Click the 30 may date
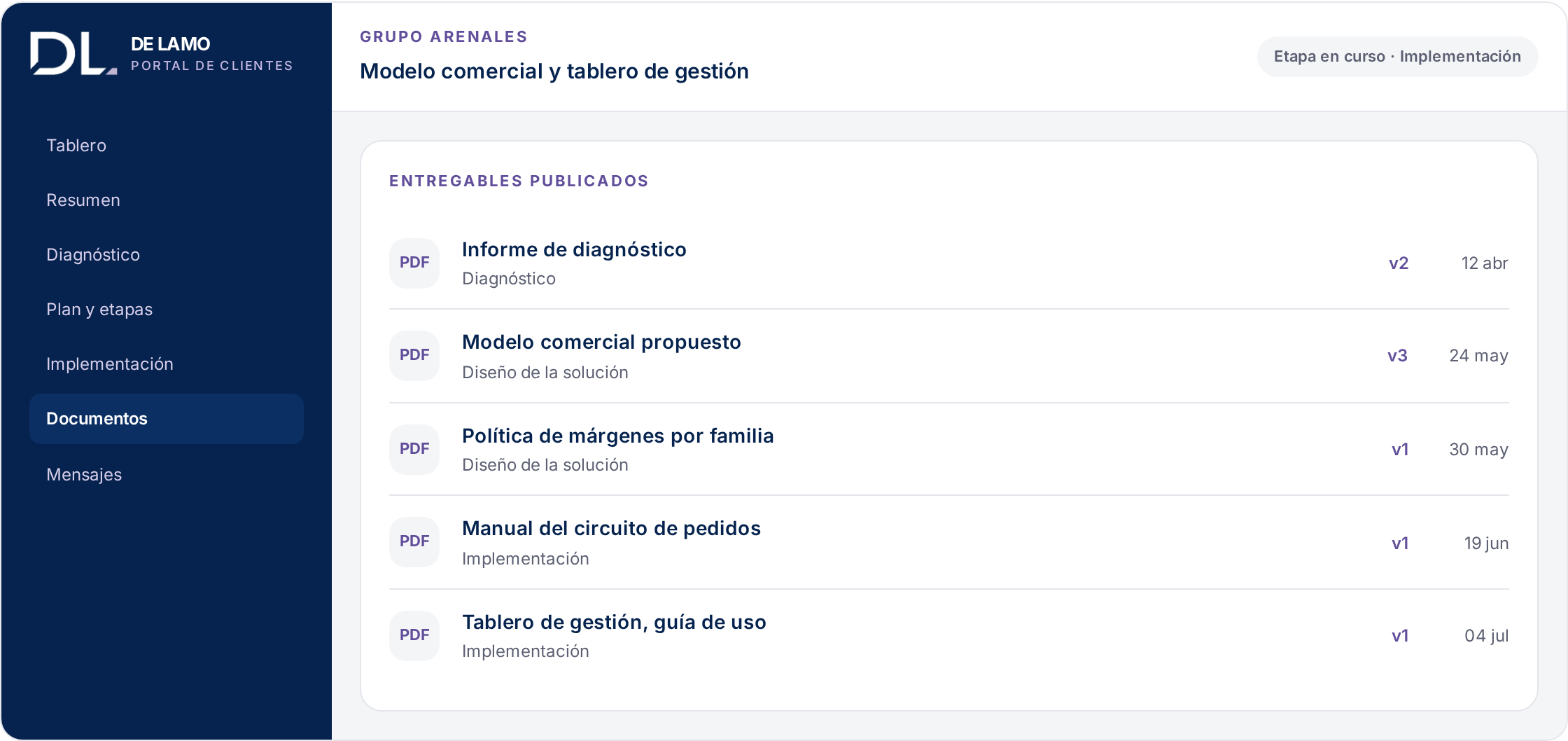Viewport: 1568px width, 741px height. click(x=1479, y=450)
